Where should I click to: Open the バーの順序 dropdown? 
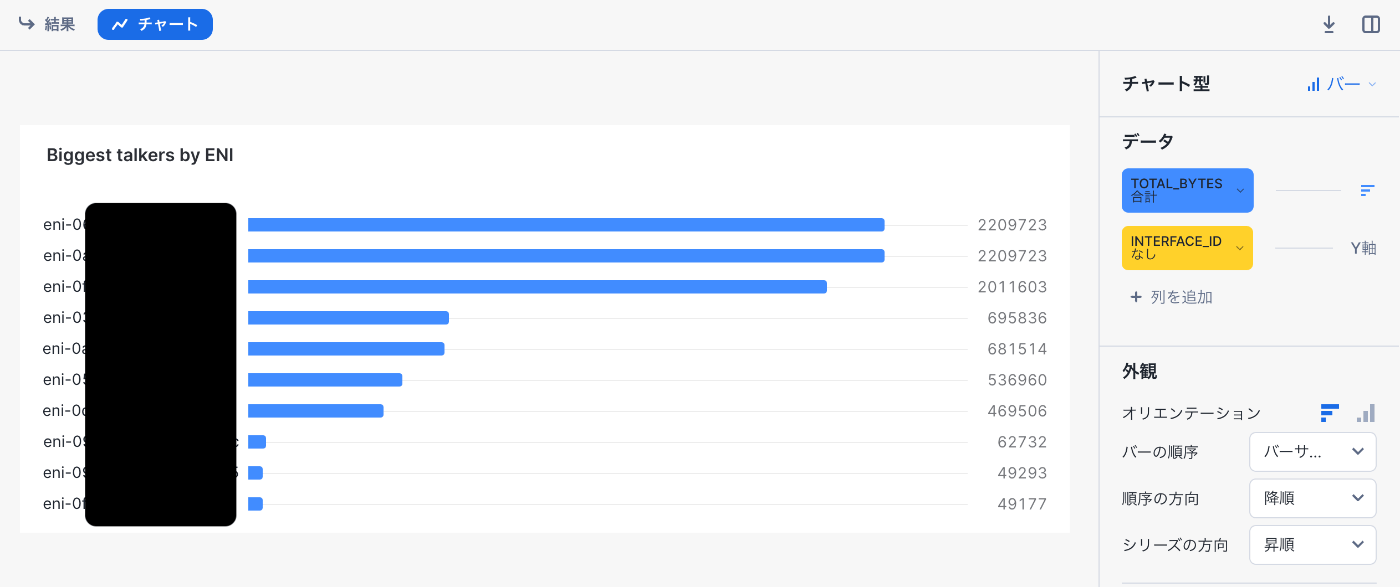pyautogui.click(x=1312, y=452)
